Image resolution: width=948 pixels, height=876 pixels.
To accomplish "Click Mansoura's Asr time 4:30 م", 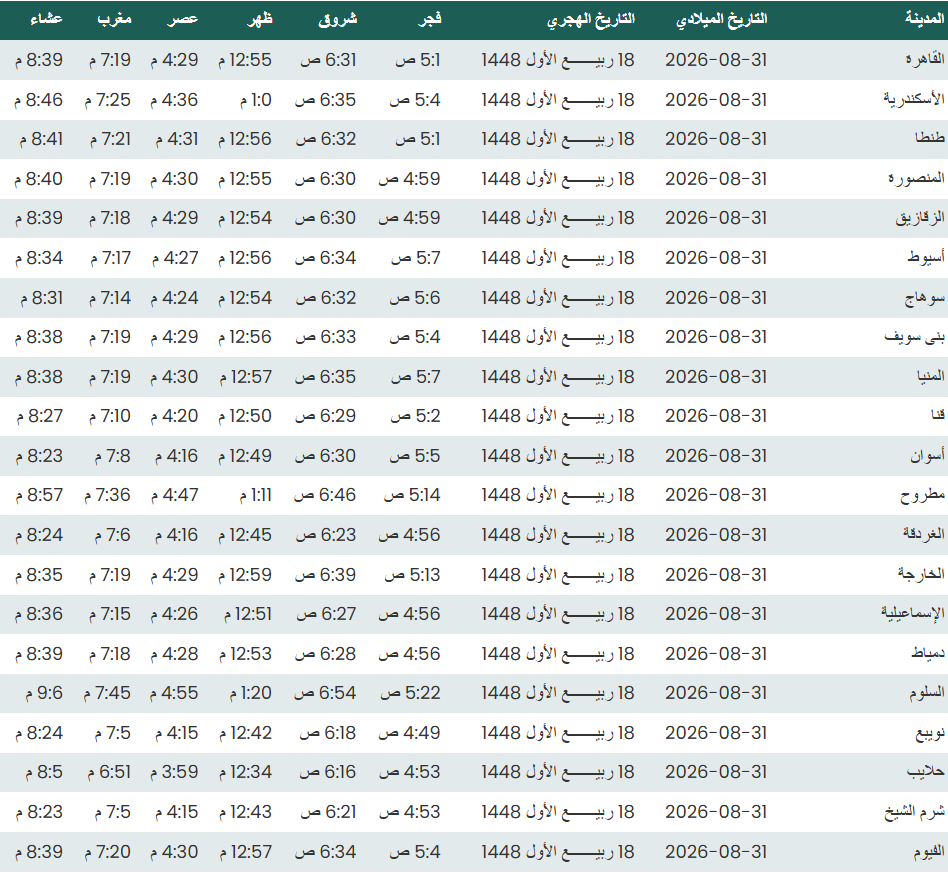I will [174, 179].
